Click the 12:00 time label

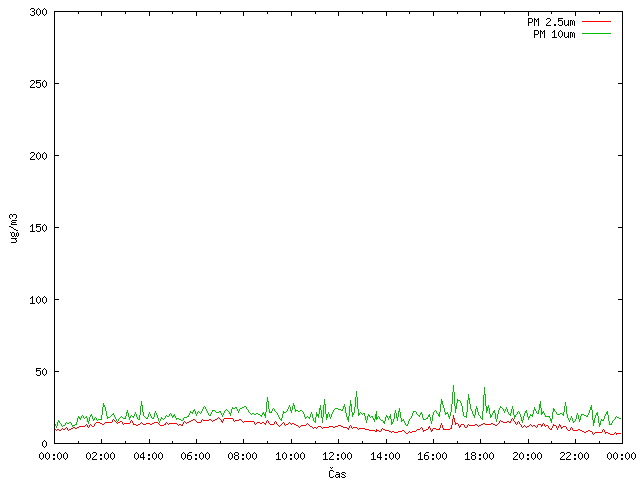pos(338,456)
